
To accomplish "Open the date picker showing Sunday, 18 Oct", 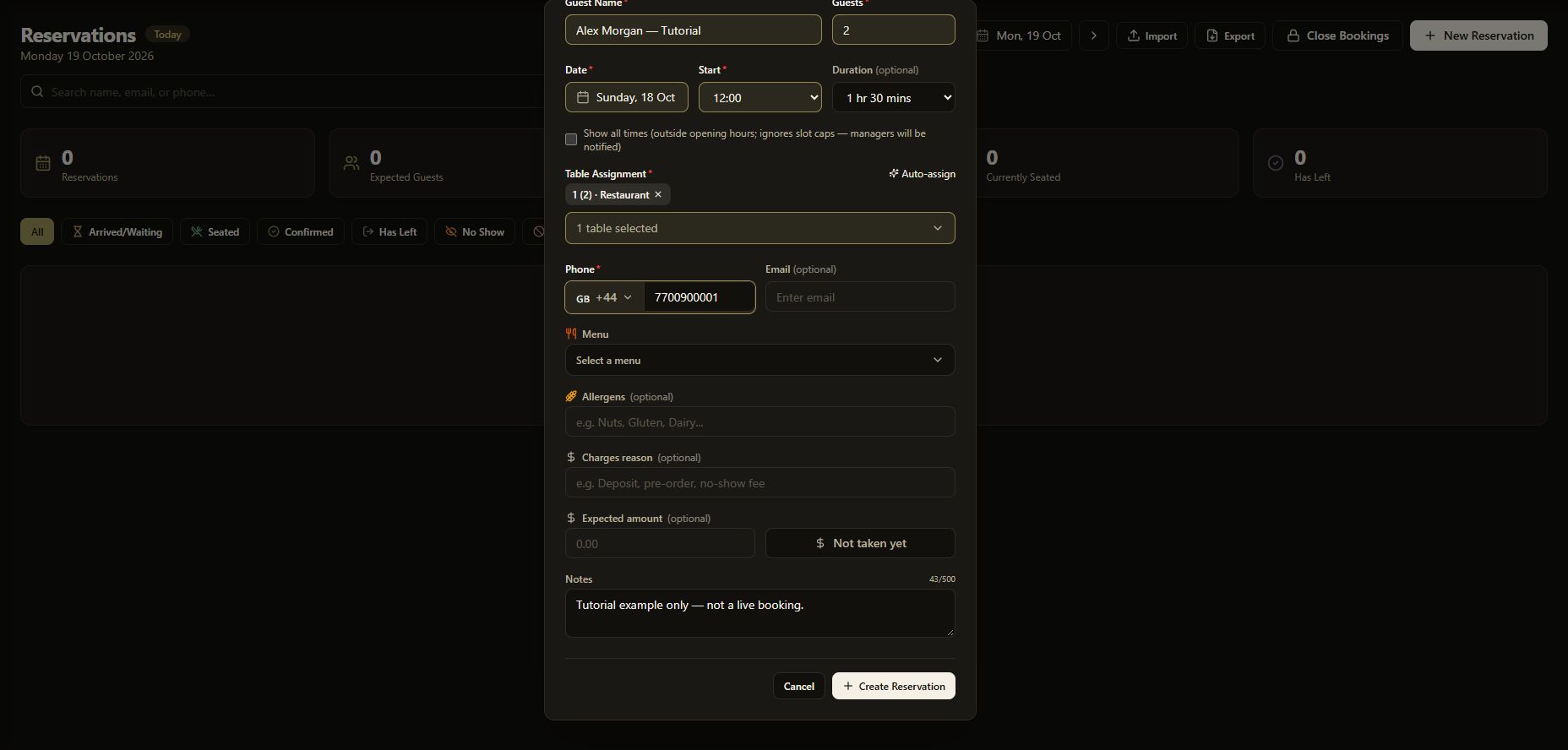I will coord(627,97).
